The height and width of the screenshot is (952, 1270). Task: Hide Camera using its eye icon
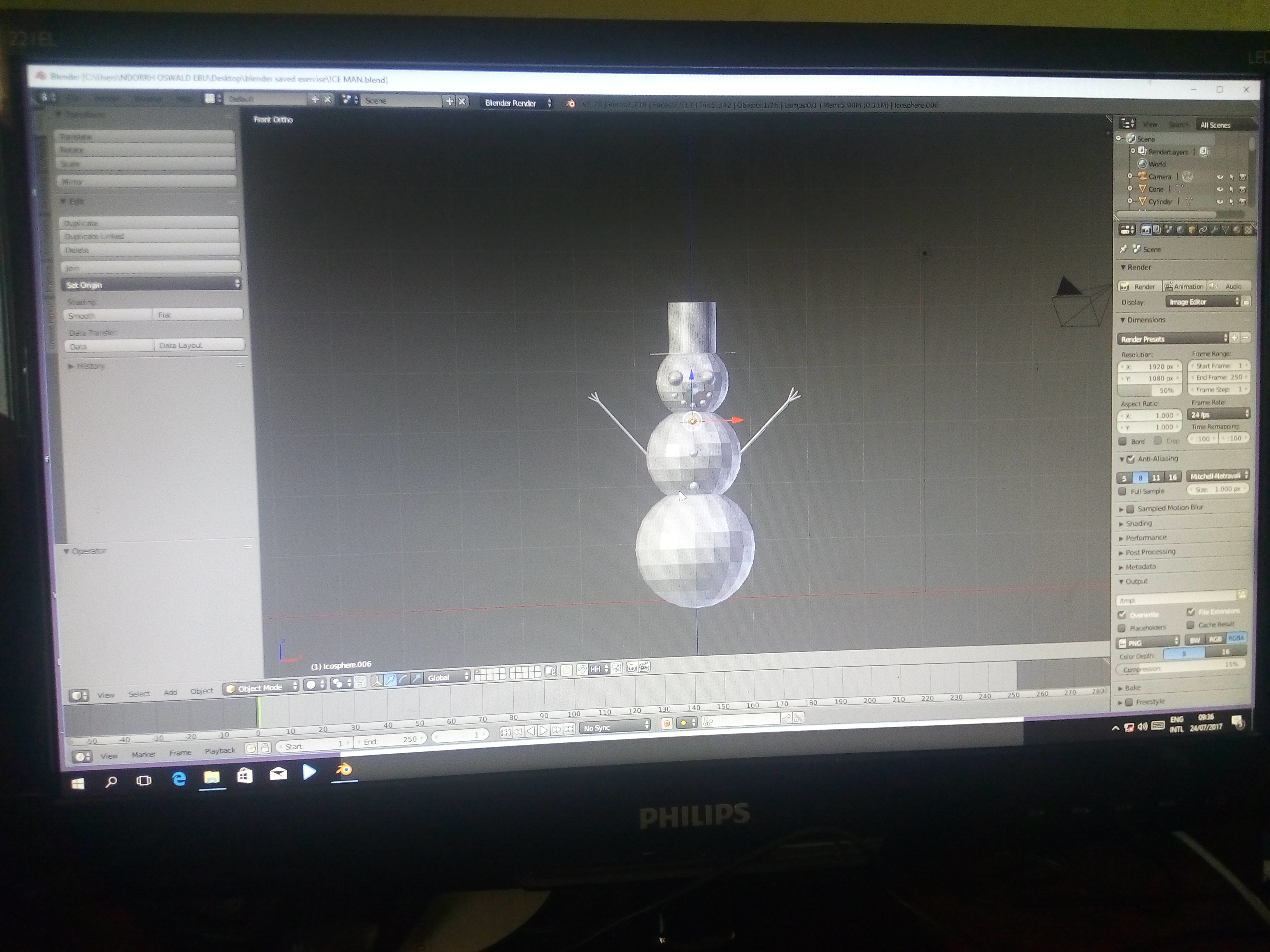[x=1220, y=177]
